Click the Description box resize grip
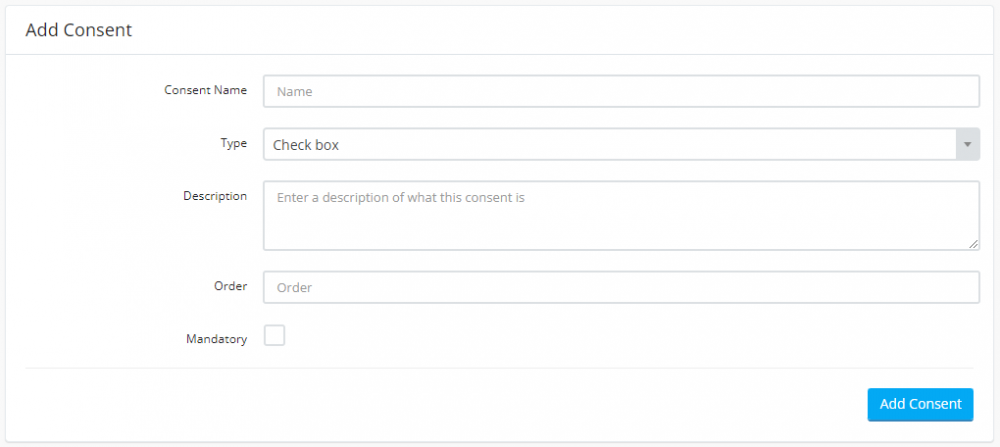 point(973,244)
